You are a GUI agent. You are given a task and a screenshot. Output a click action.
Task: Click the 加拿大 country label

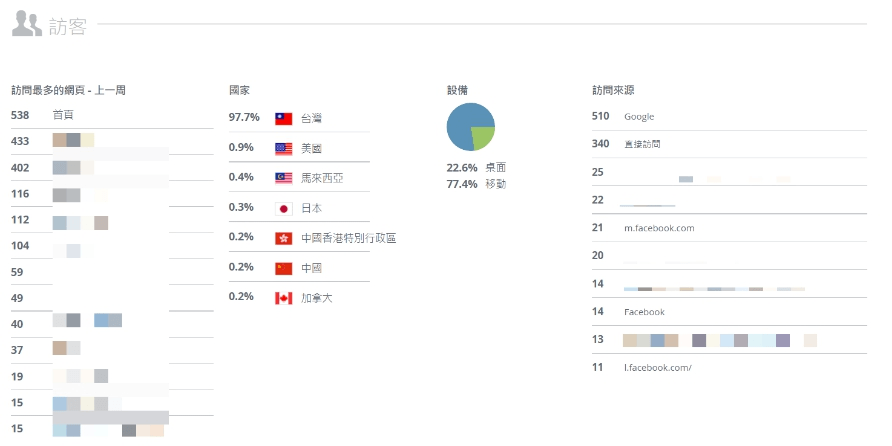click(x=316, y=298)
